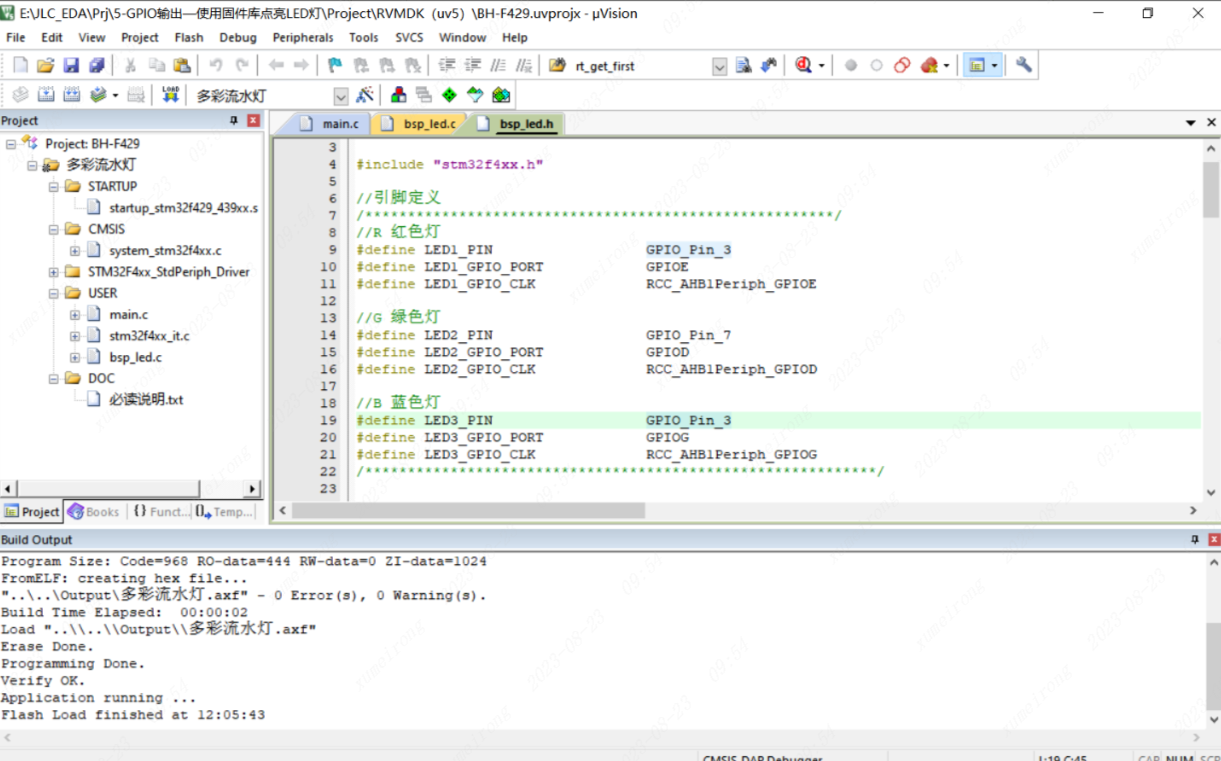The height and width of the screenshot is (761, 1221).
Task: Open the target selection dropdown 多彩流水灯
Action: (340, 96)
